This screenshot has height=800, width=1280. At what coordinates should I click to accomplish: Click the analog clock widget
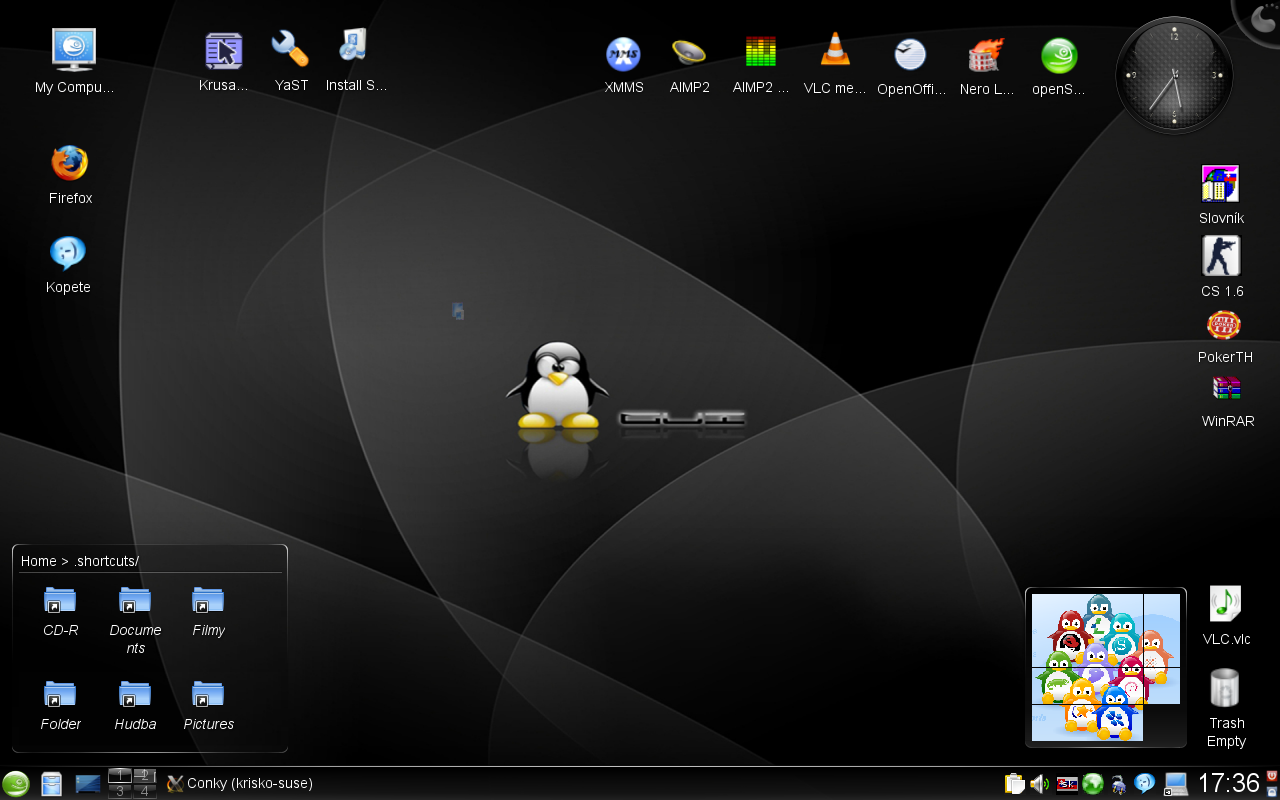(x=1174, y=75)
